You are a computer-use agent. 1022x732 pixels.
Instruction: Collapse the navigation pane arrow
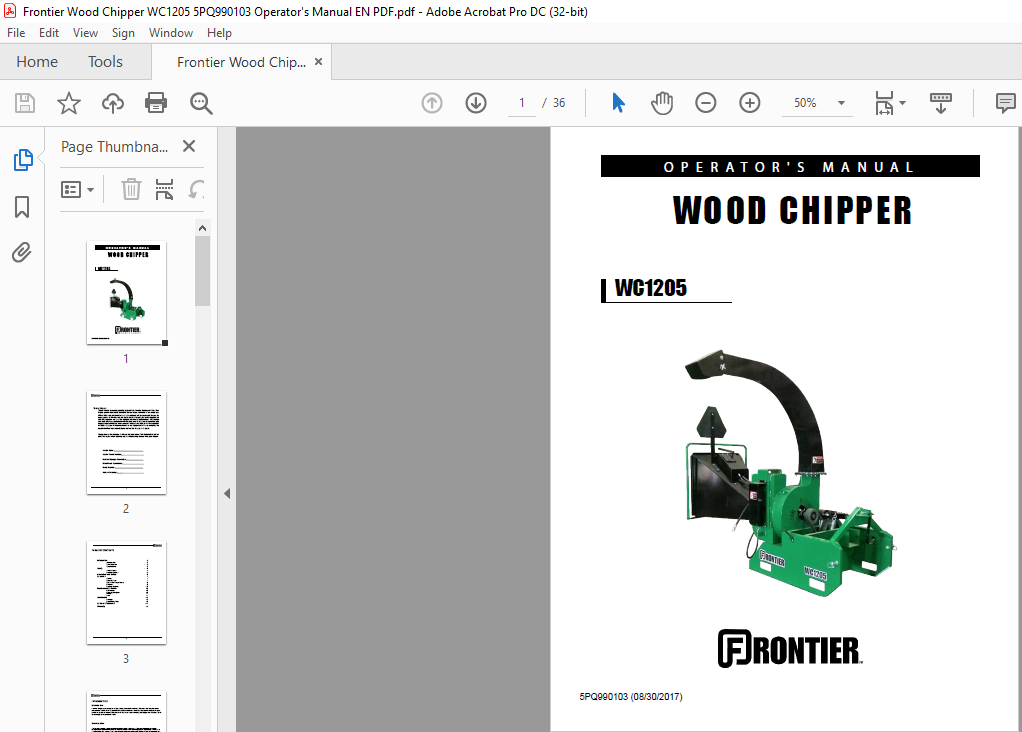tap(227, 493)
